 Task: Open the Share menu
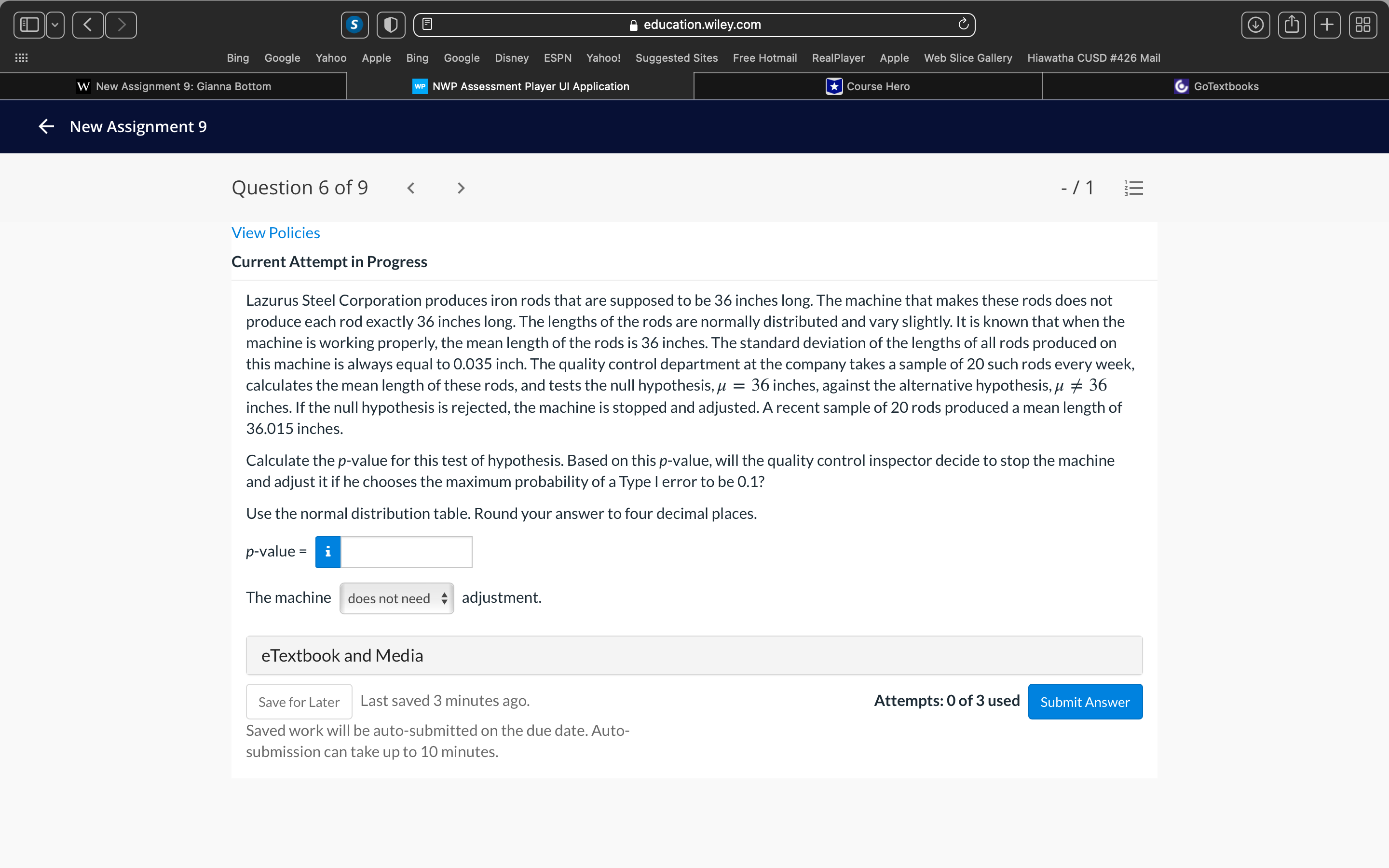click(1292, 25)
